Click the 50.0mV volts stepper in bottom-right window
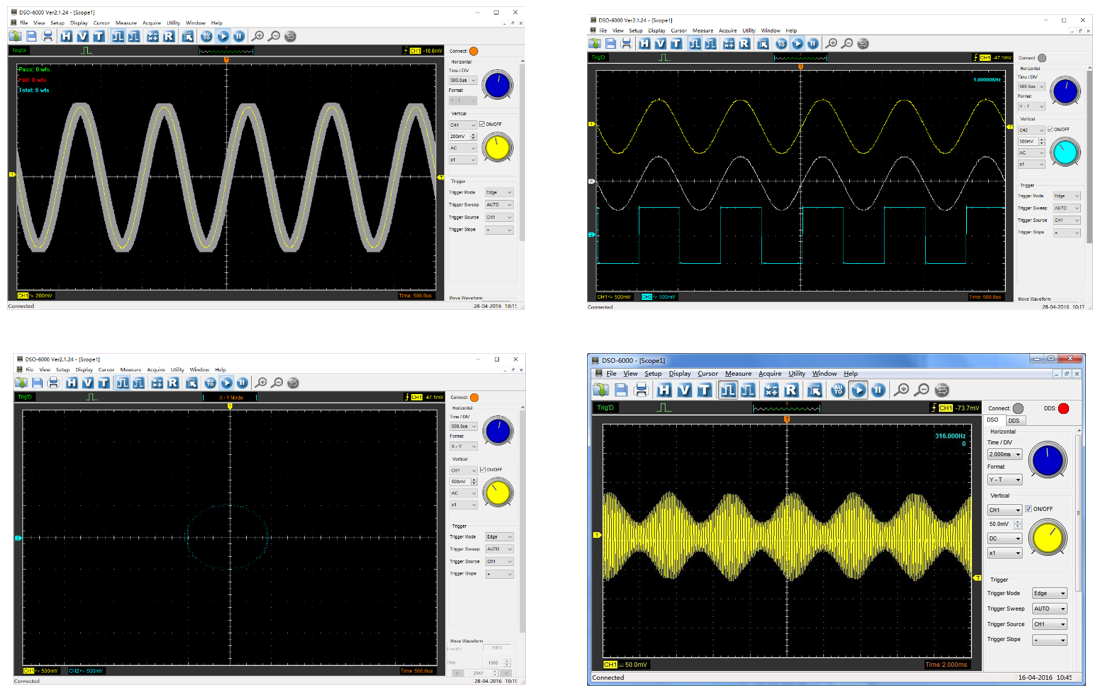The image size is (1101, 698). pyautogui.click(x=1017, y=524)
